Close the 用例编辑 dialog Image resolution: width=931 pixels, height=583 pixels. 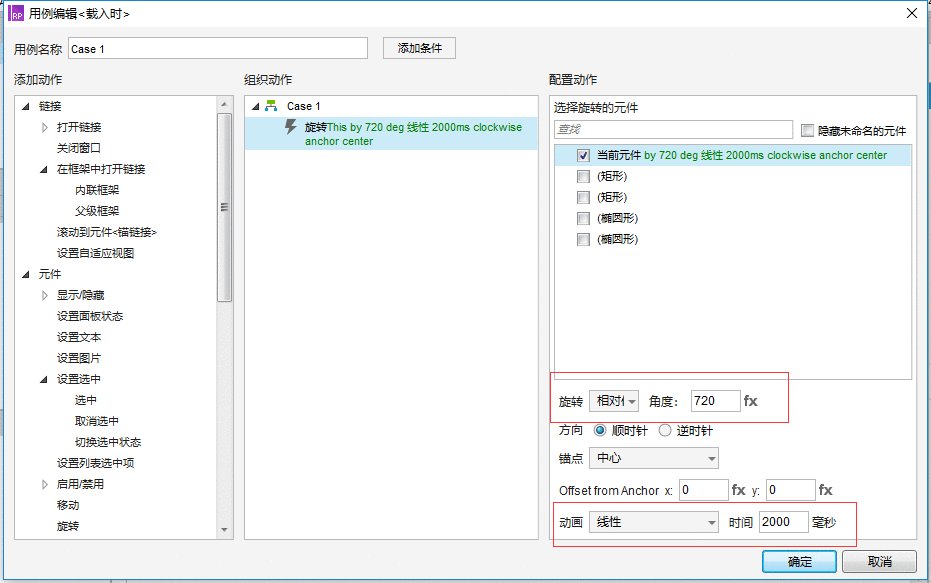click(912, 13)
